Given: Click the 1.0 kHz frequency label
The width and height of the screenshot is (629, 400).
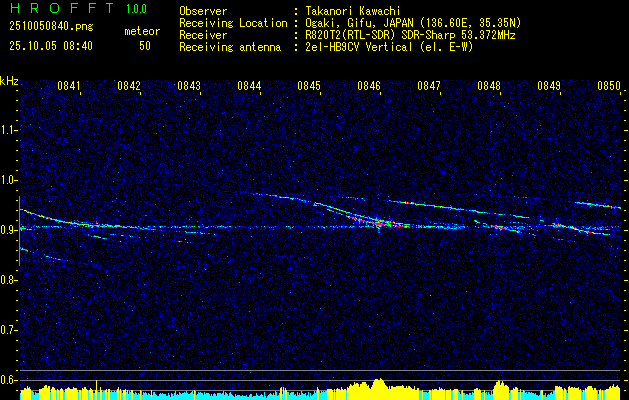Looking at the screenshot, I should pos(9,180).
